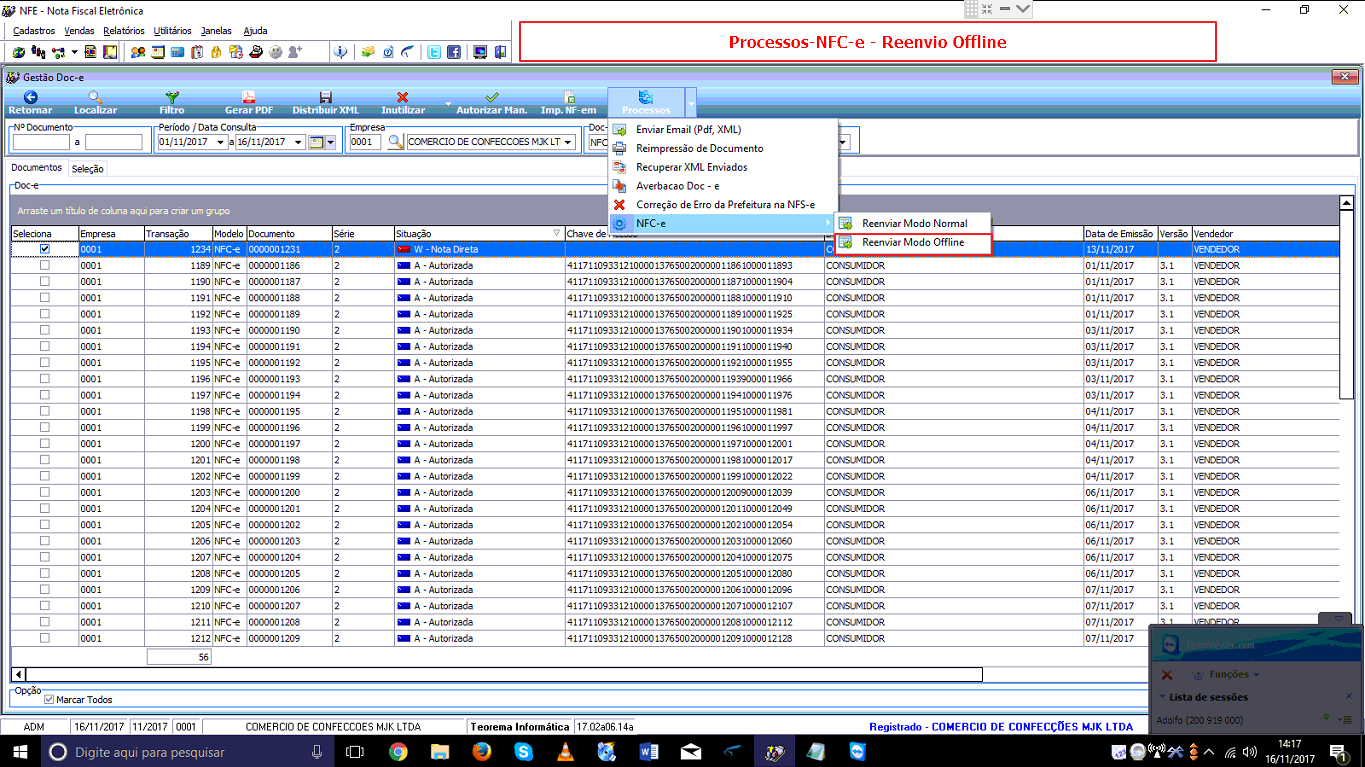Collapse the Lista de sessões section
The width and height of the screenshot is (1365, 767).
click(1162, 697)
